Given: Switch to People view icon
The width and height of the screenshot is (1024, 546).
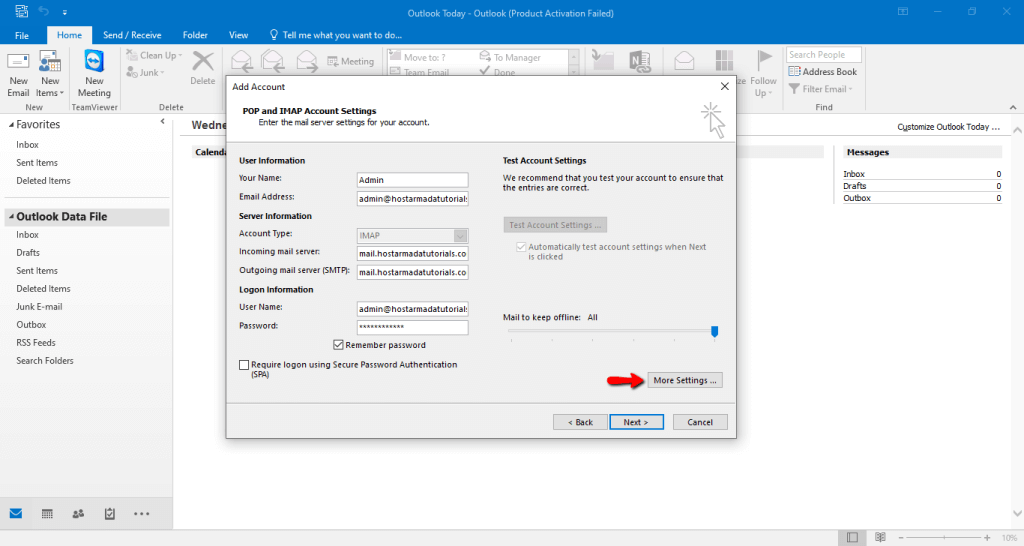Looking at the screenshot, I should (78, 514).
